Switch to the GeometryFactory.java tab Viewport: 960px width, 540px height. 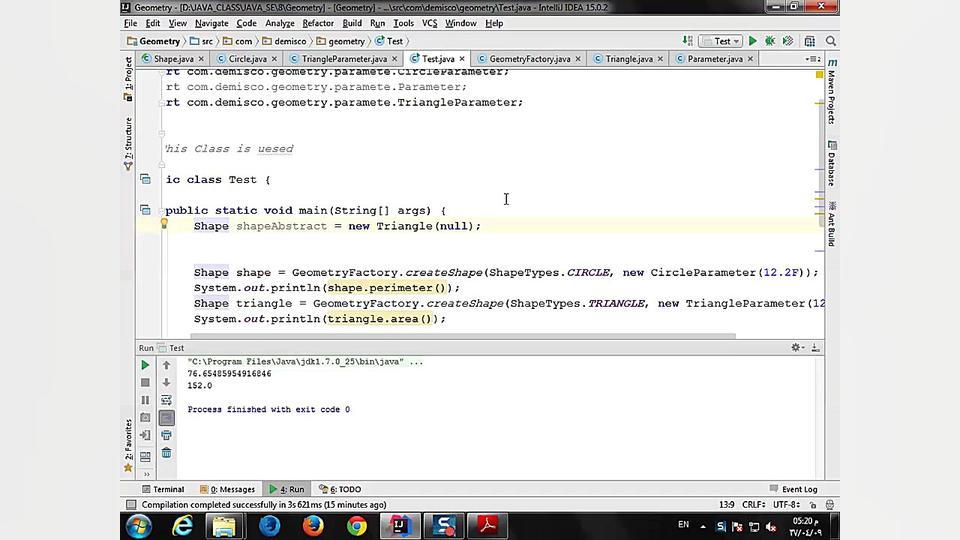coord(530,59)
